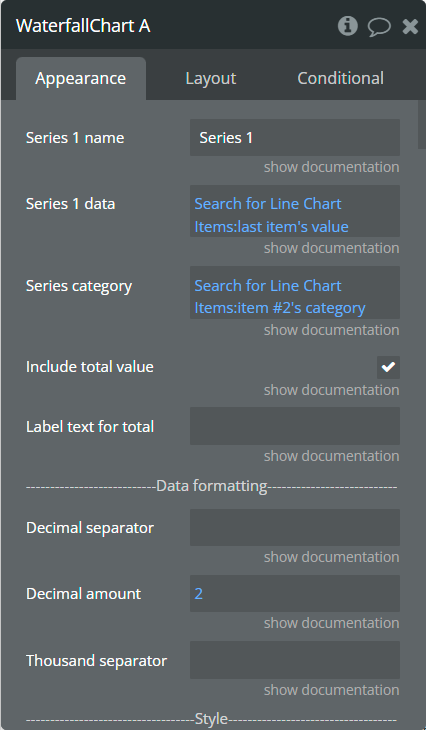Show documentation for Include total value

coord(331,390)
